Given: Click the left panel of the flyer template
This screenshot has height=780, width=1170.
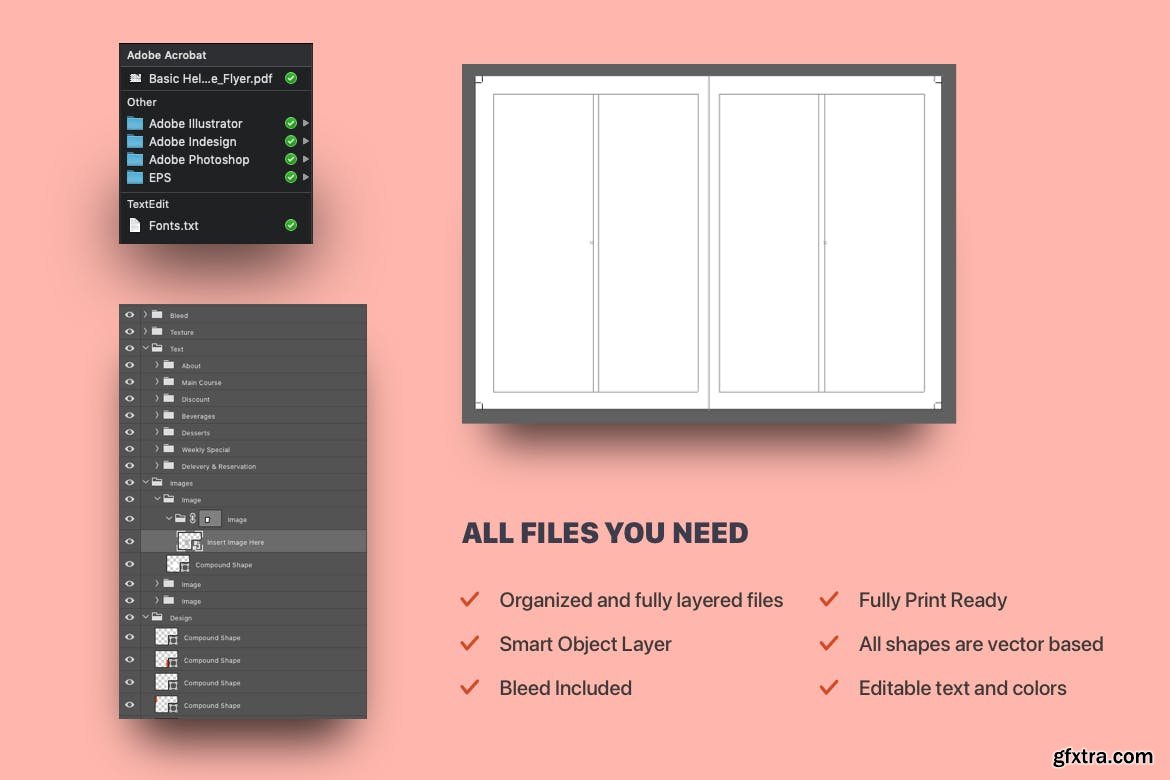Looking at the screenshot, I should pos(543,242).
